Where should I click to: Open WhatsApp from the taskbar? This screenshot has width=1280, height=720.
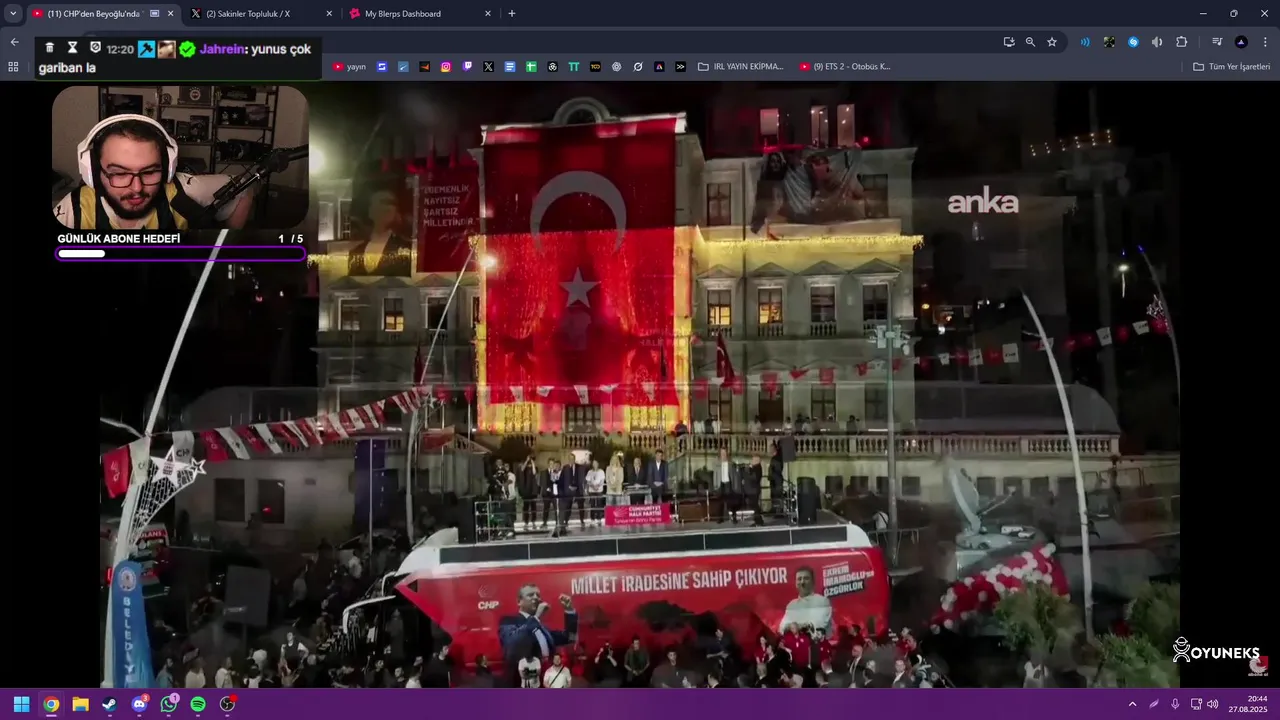pos(169,704)
